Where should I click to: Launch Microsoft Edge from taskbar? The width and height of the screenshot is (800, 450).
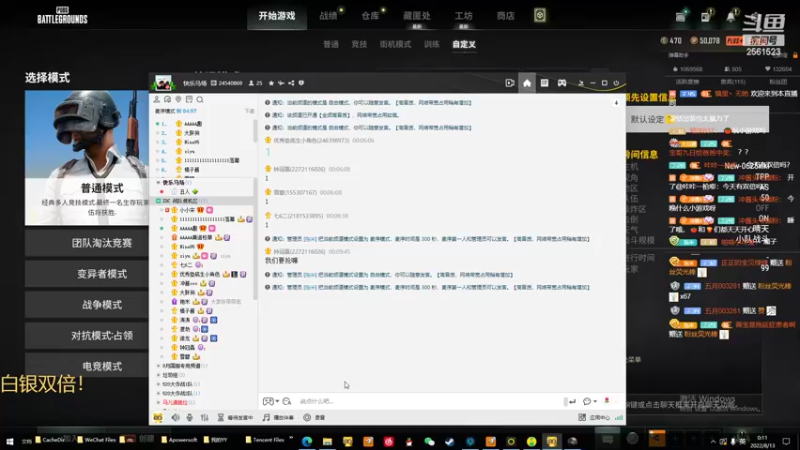point(307,441)
